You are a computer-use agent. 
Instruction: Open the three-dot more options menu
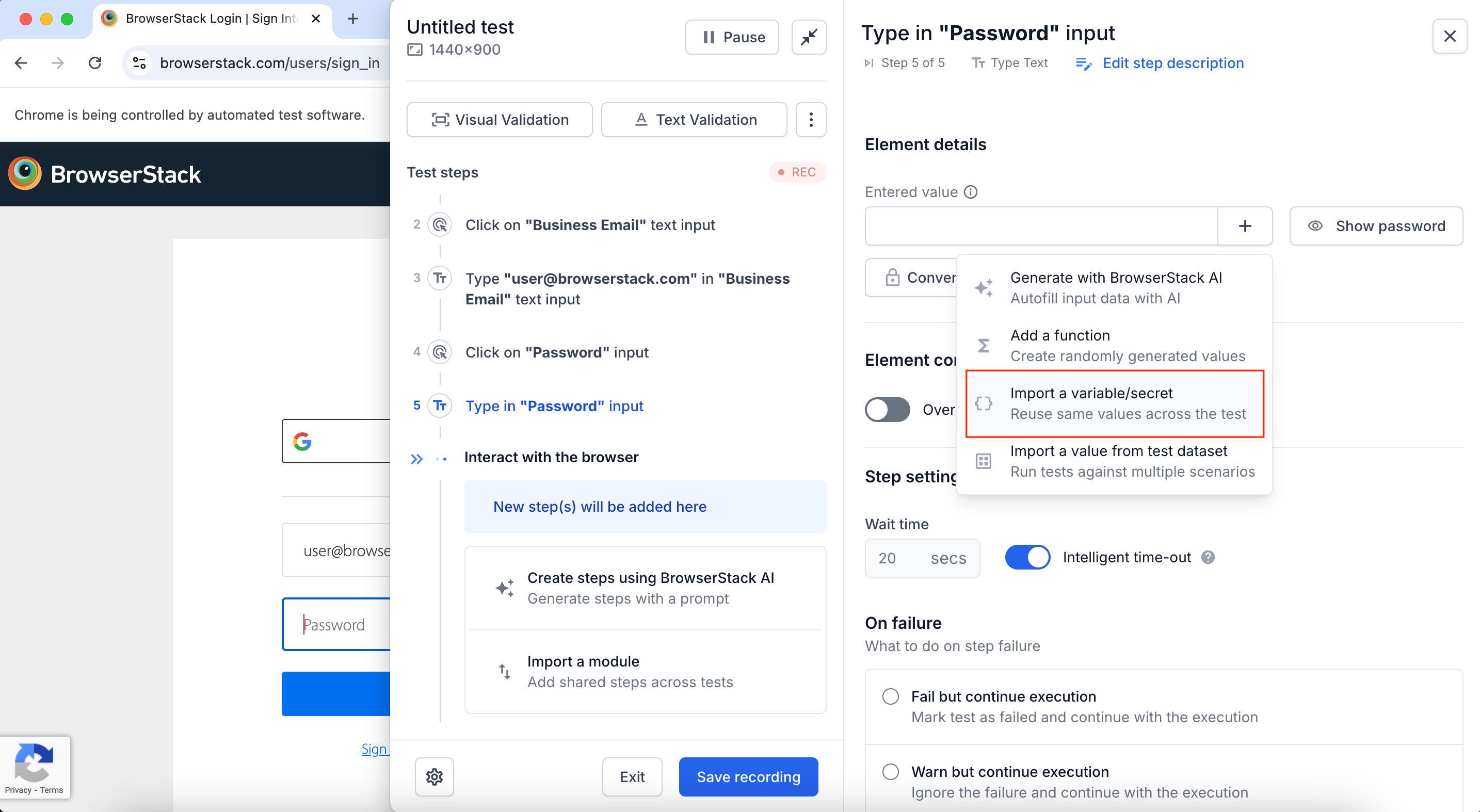pos(811,120)
